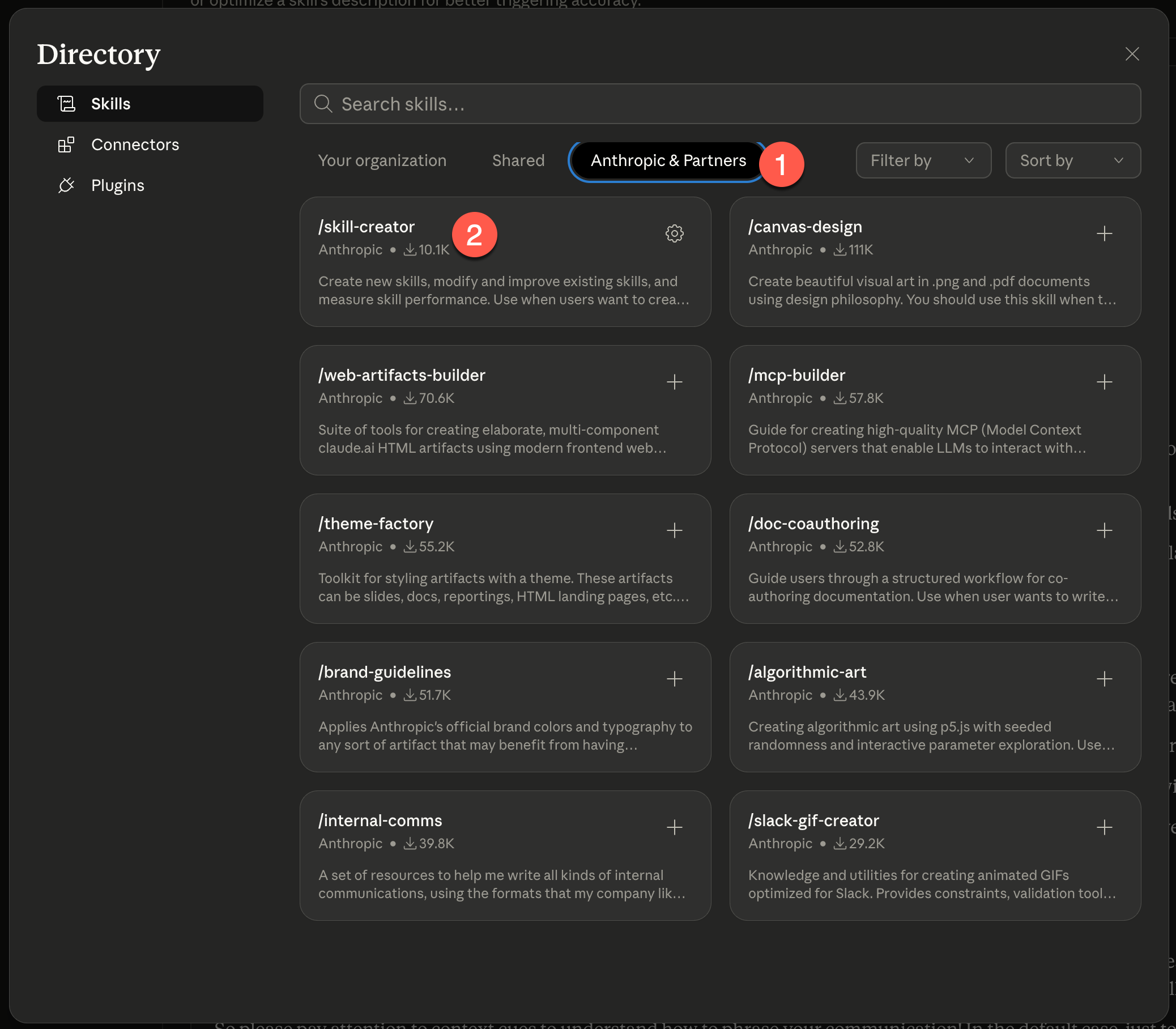1176x1029 pixels.
Task: Open Connectors in the sidebar
Action: pyautogui.click(x=134, y=144)
